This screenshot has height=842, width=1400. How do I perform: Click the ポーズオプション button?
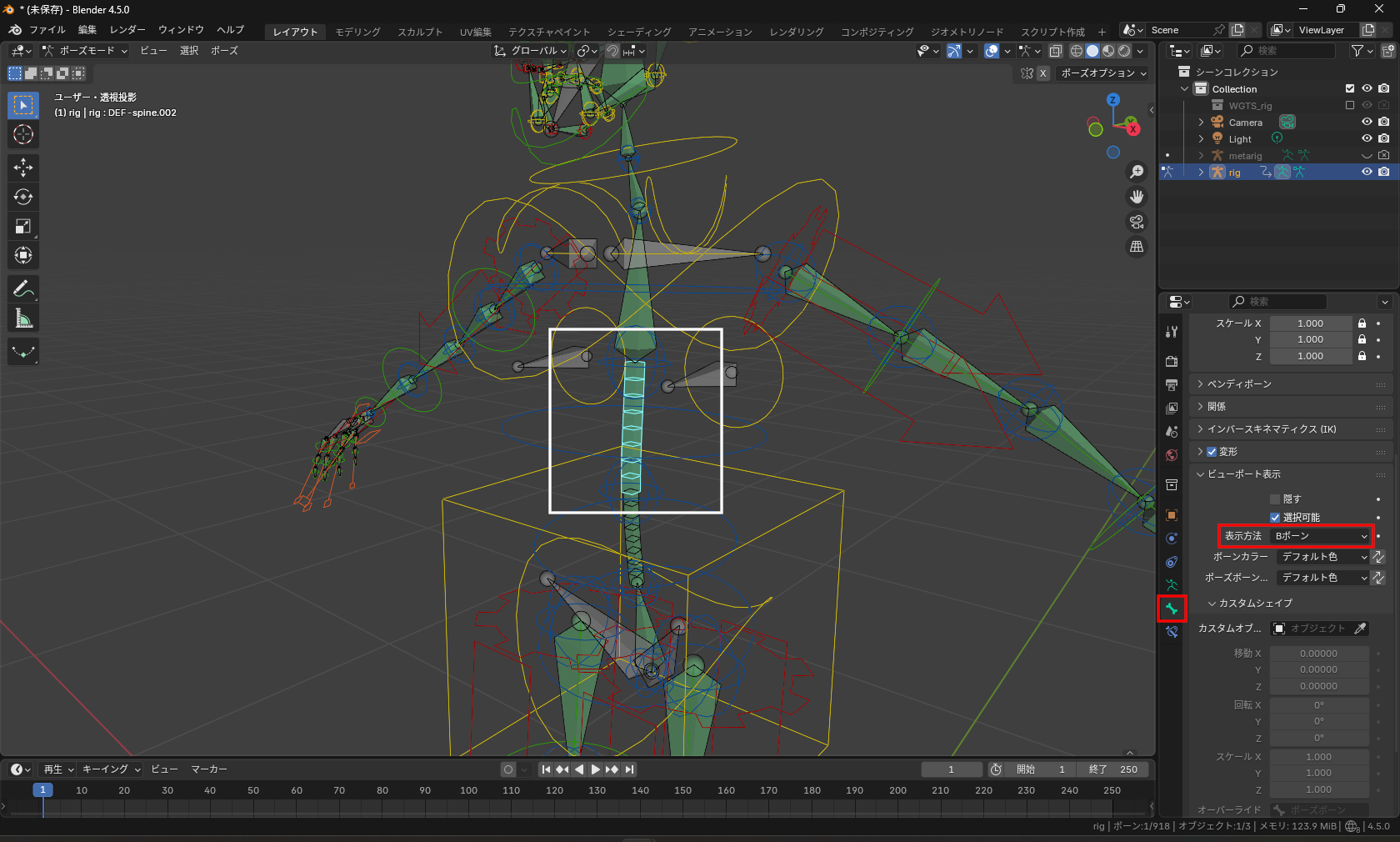coord(1103,73)
